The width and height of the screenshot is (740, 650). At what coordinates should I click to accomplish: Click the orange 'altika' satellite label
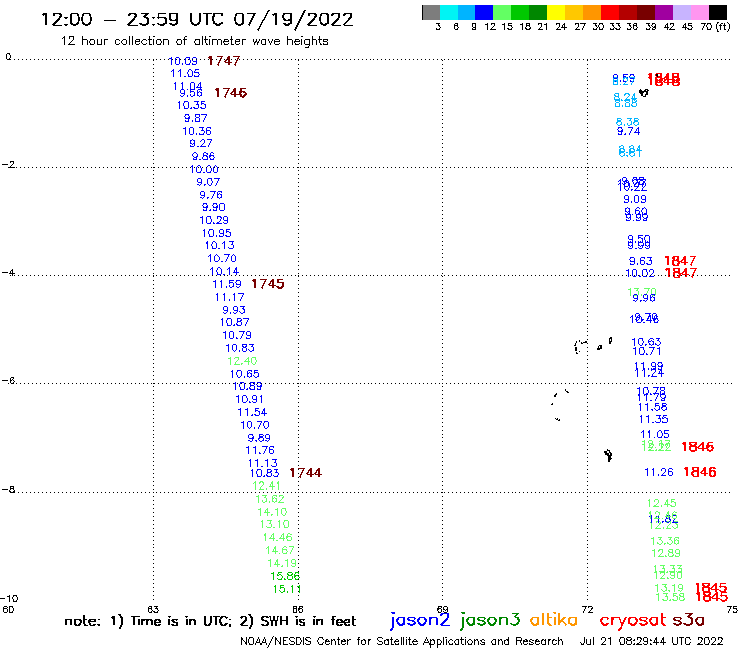tap(553, 620)
